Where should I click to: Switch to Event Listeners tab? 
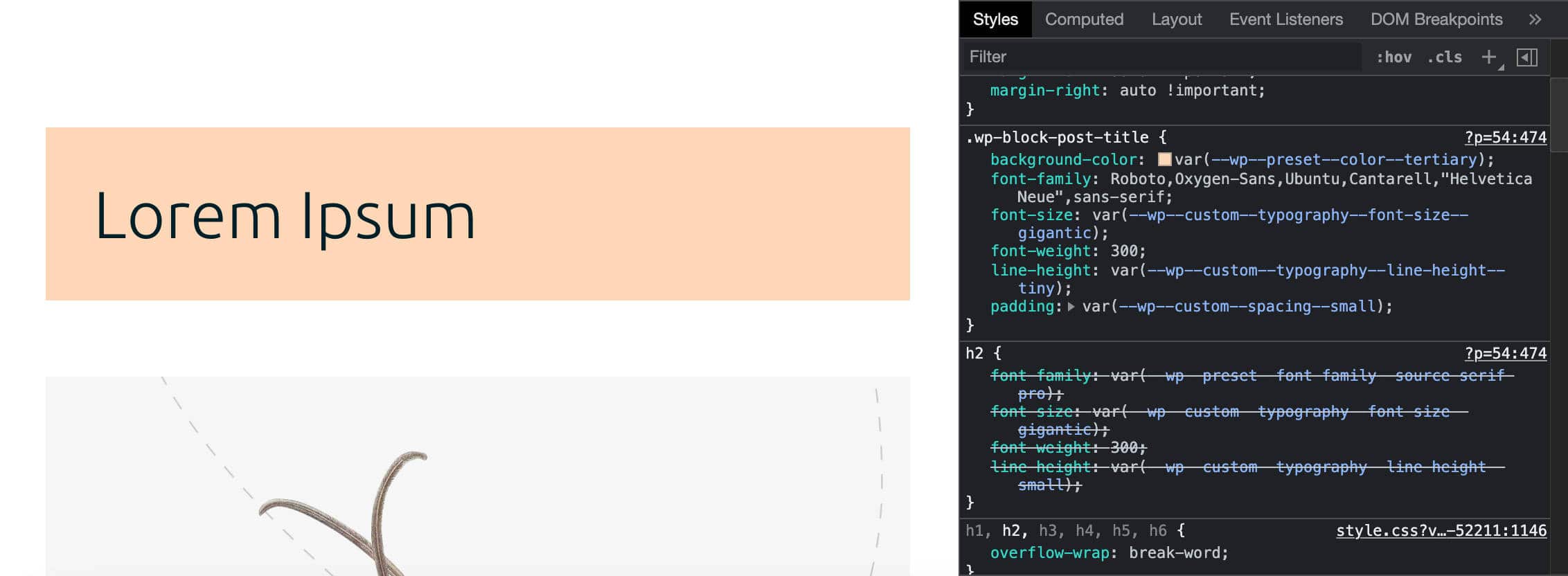tap(1285, 19)
